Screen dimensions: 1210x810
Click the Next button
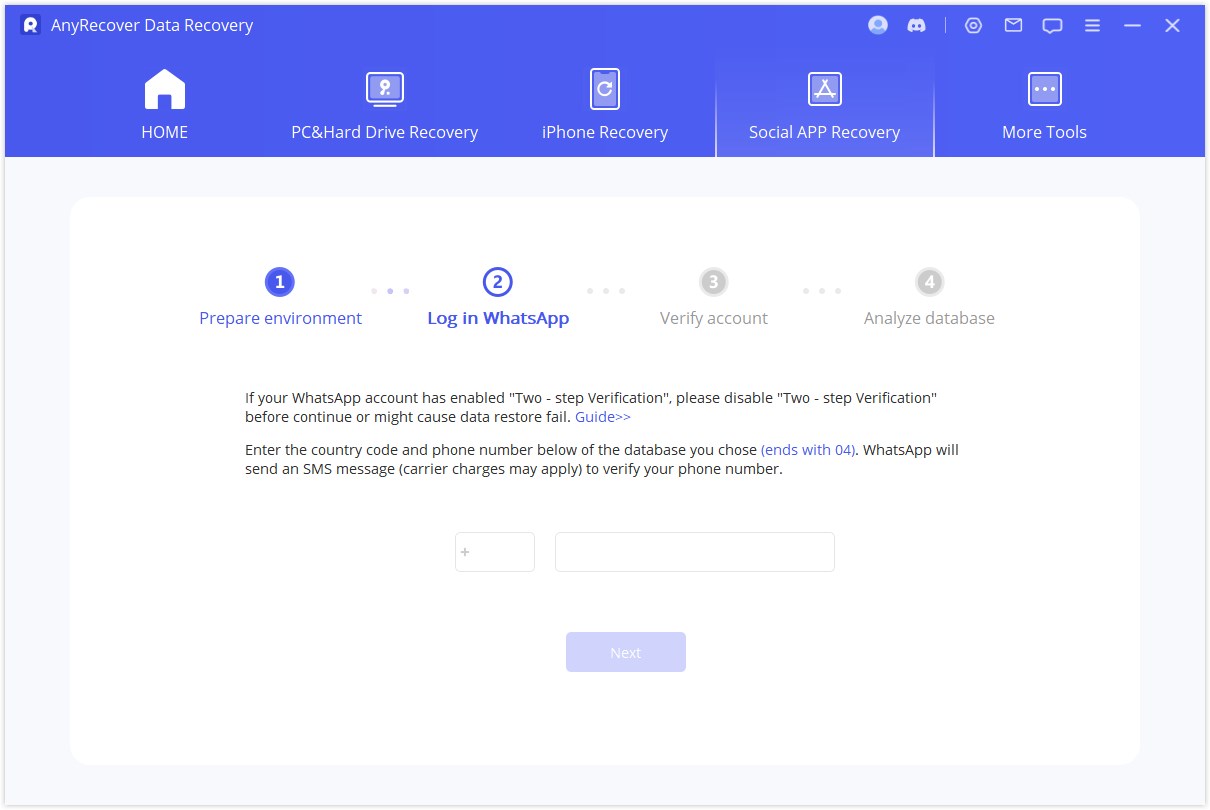(x=626, y=652)
